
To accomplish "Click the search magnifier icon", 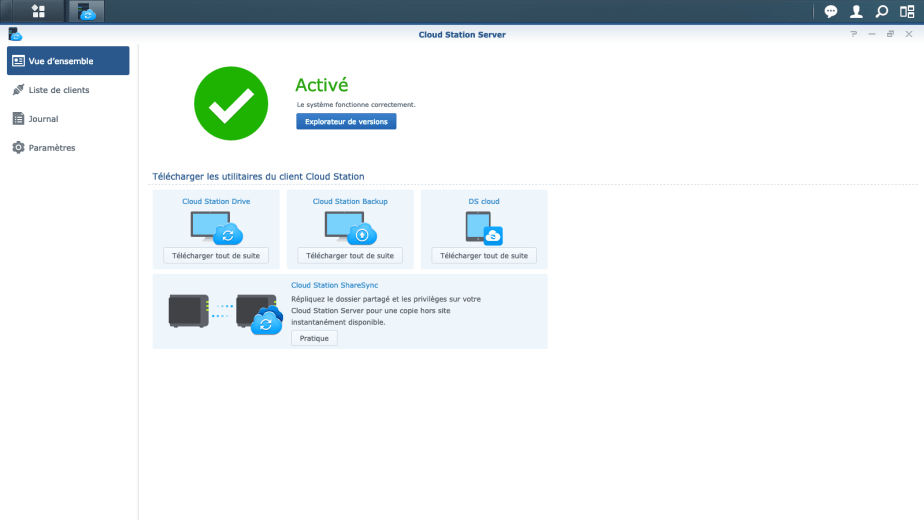I will (x=881, y=12).
